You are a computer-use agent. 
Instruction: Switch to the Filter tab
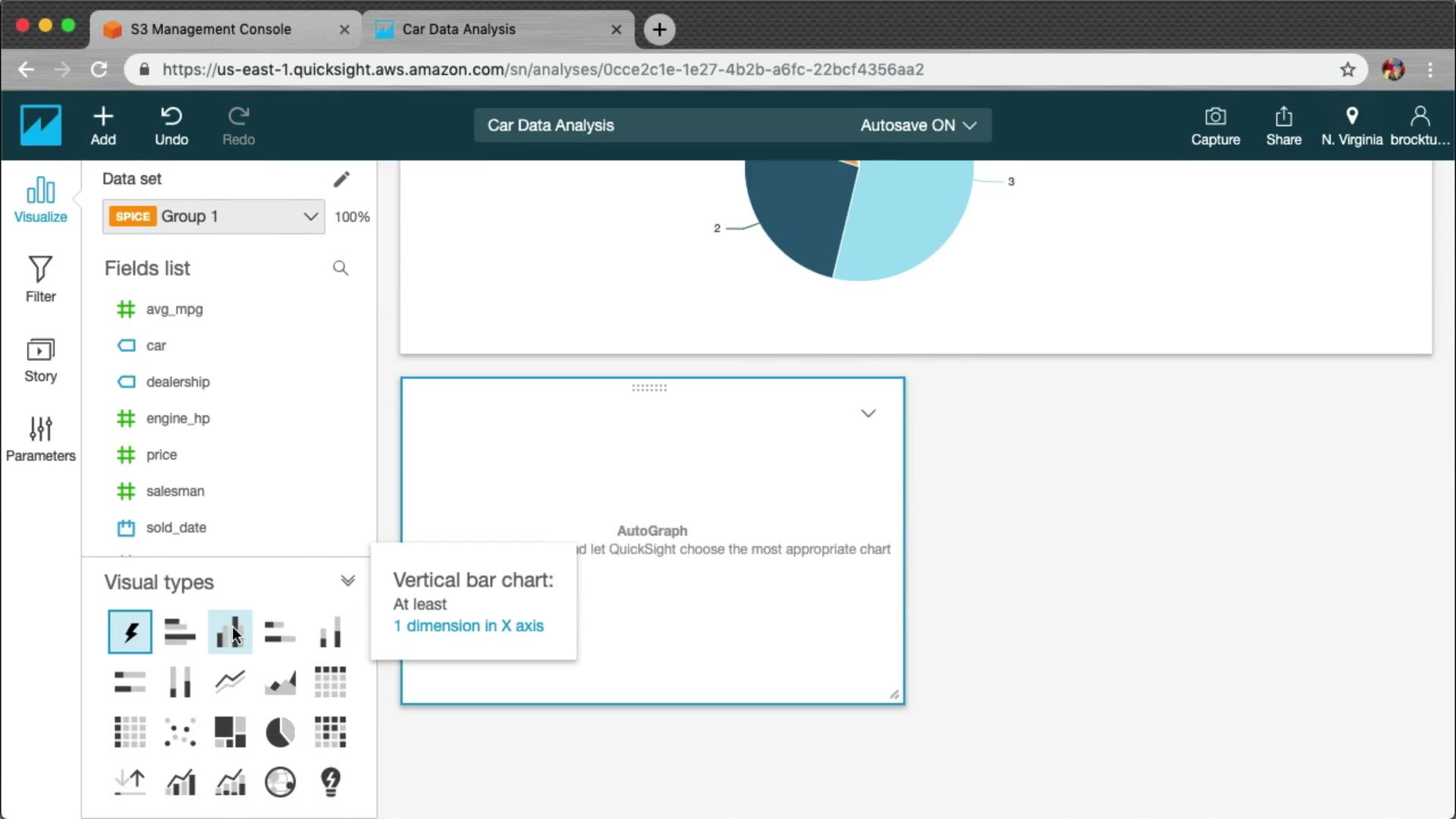pyautogui.click(x=40, y=278)
